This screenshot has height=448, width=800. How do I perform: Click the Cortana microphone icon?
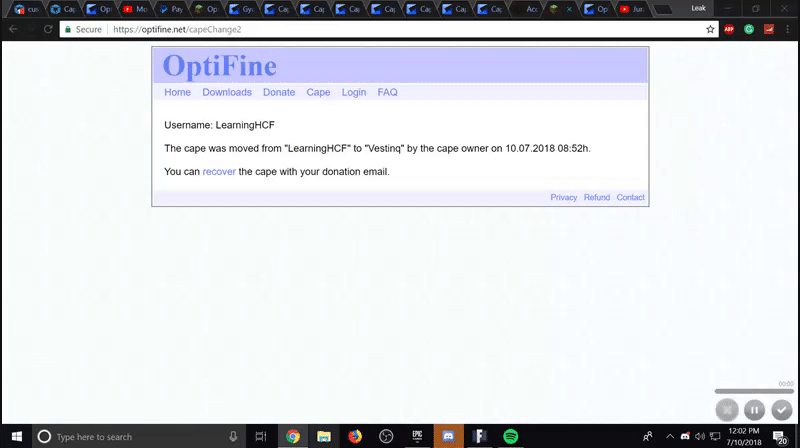pyautogui.click(x=233, y=436)
